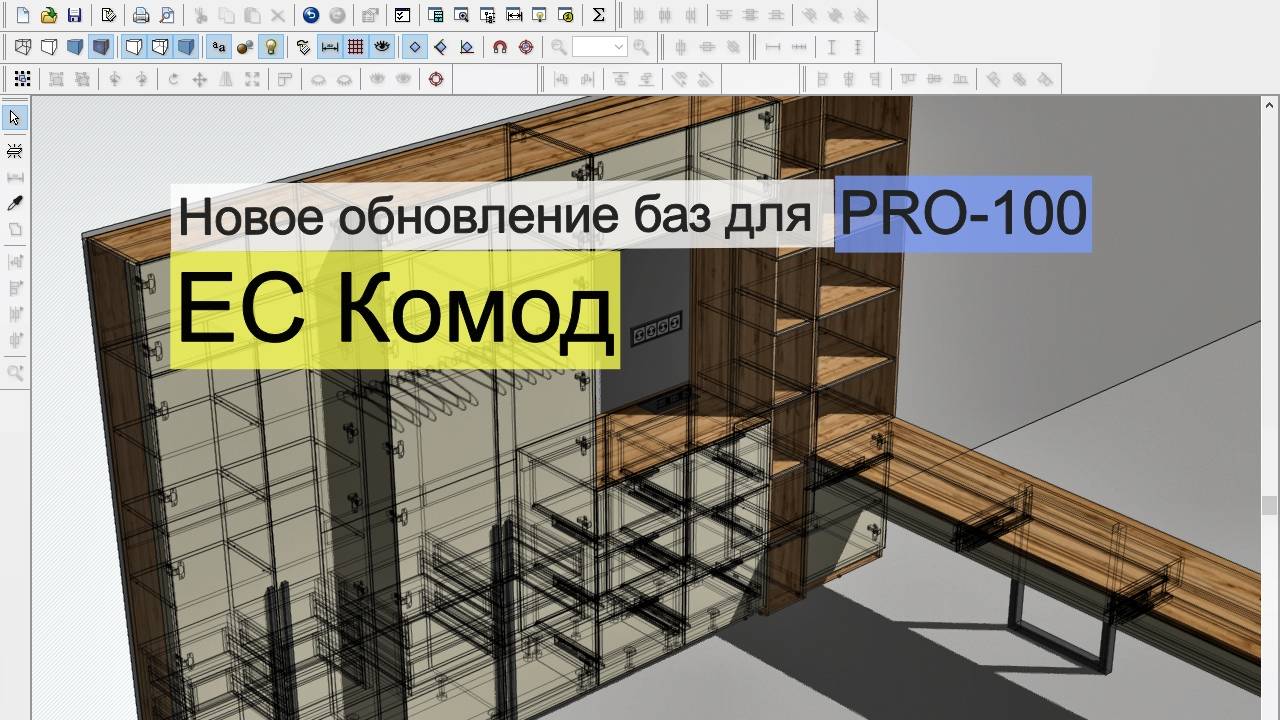This screenshot has width=1280, height=720.
Task: Switch to wireframe view mode
Action: click(x=23, y=47)
